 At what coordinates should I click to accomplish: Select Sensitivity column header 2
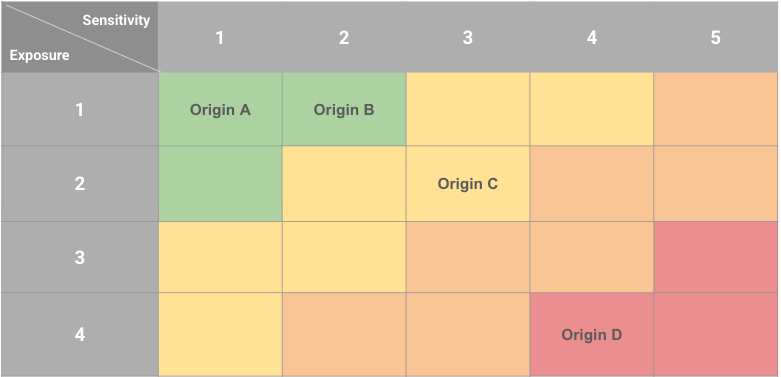click(344, 37)
